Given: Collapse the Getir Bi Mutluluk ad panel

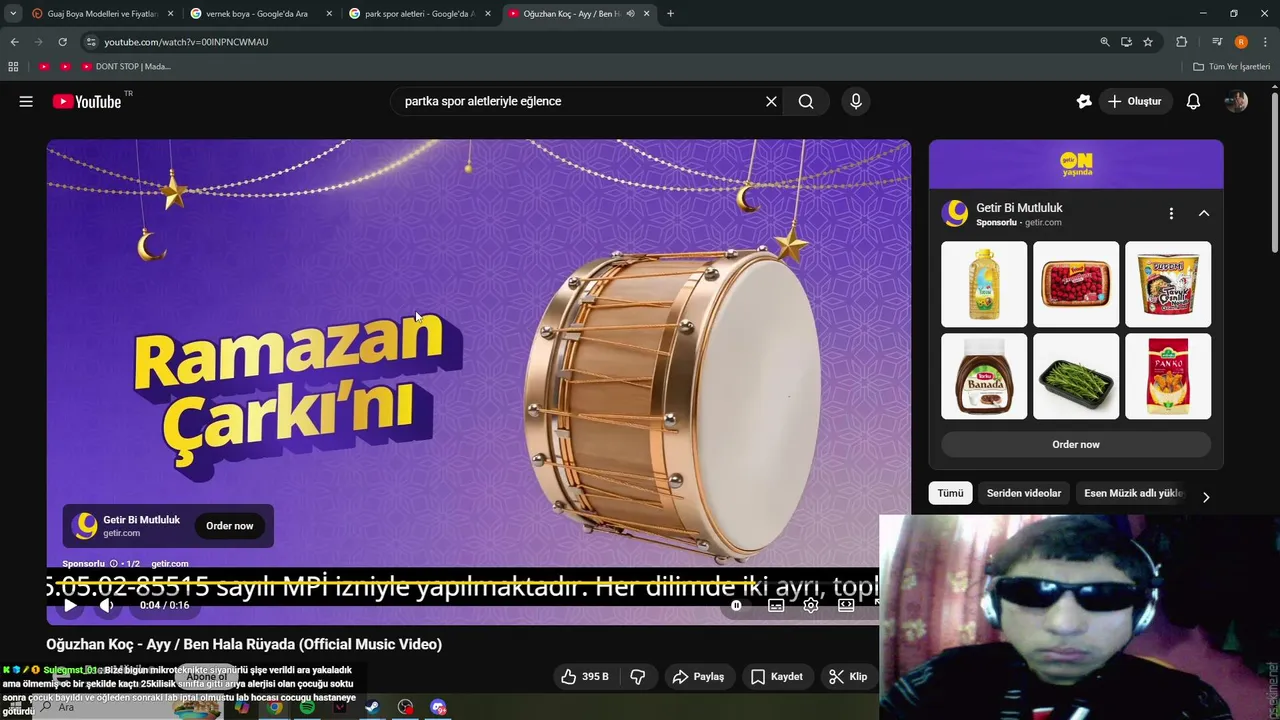Looking at the screenshot, I should (x=1204, y=213).
